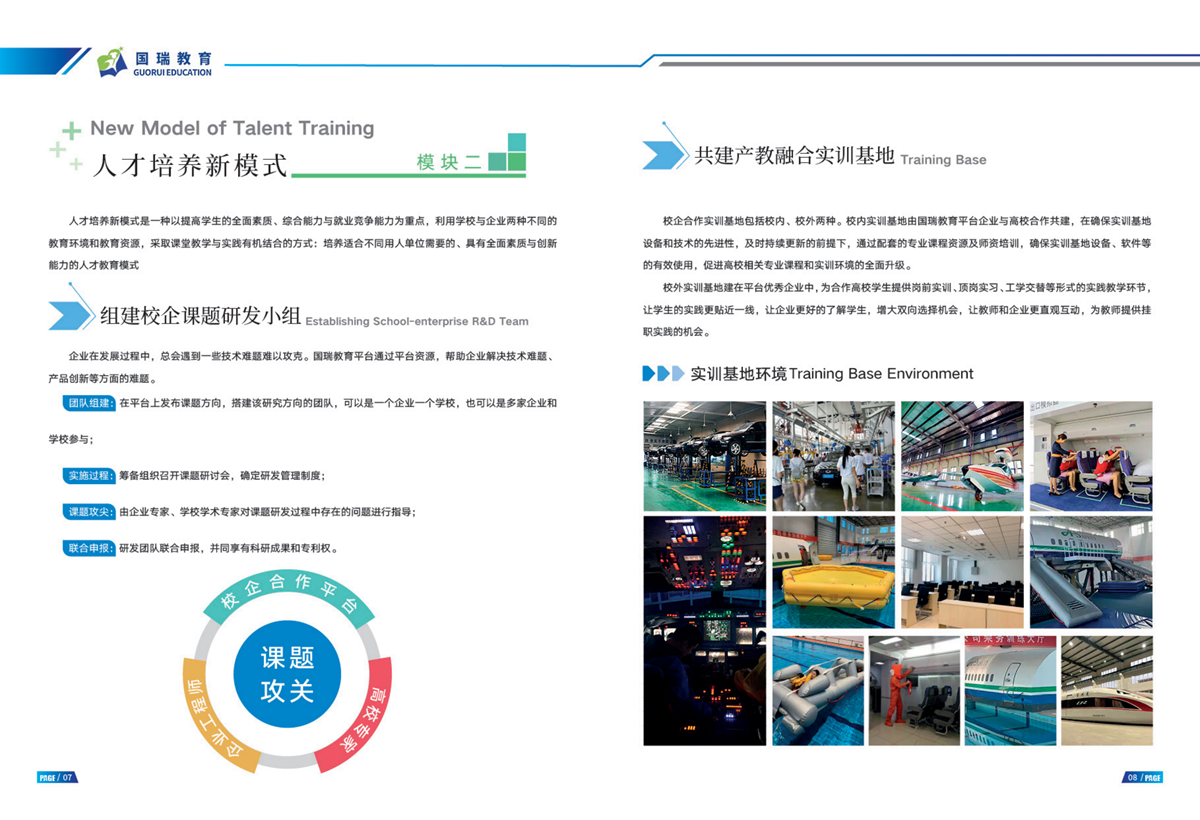Click the central 课题攻关 blue circle
The width and height of the screenshot is (1200, 820).
point(287,674)
